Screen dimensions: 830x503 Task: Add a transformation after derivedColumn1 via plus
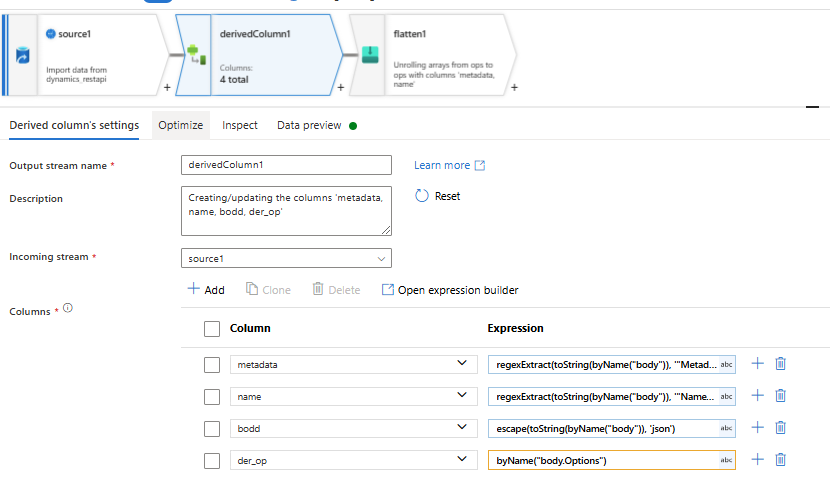[x=341, y=87]
